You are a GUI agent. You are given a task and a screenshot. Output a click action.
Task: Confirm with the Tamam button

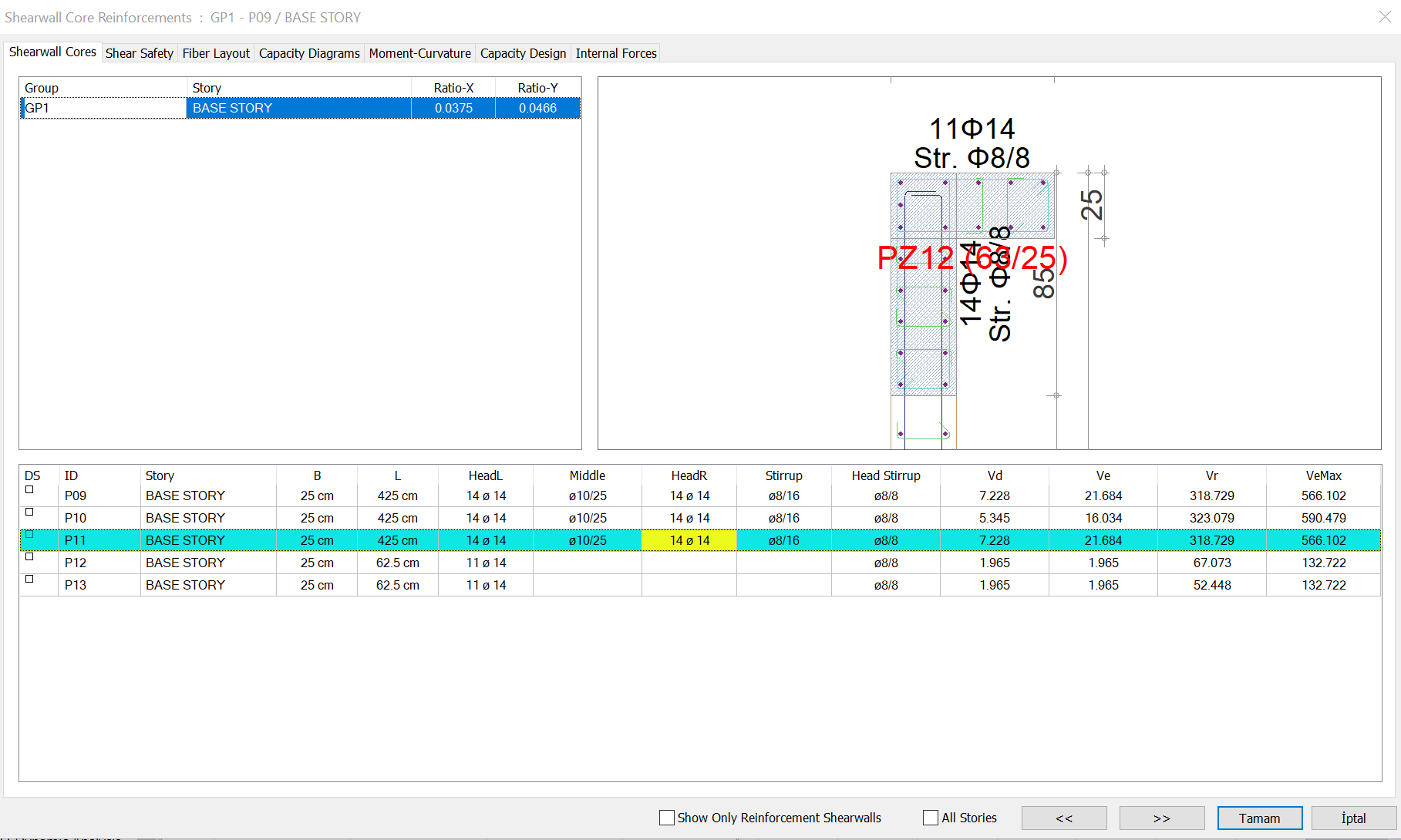(1259, 818)
